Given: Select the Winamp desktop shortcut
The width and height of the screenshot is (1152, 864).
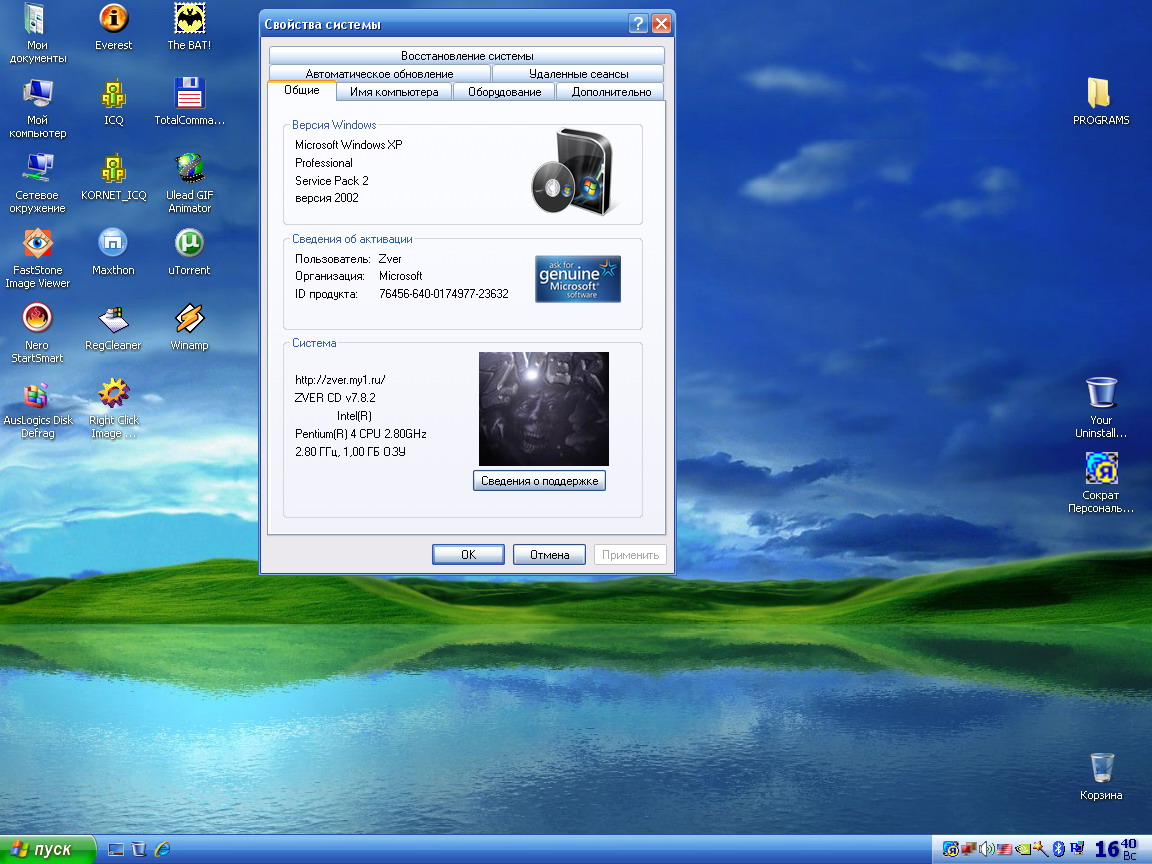Looking at the screenshot, I should 189,326.
